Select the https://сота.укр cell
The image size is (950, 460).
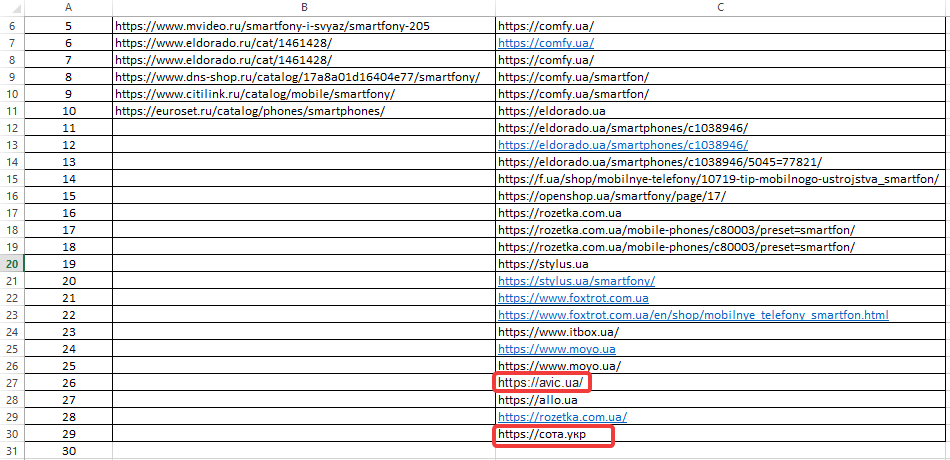722,434
